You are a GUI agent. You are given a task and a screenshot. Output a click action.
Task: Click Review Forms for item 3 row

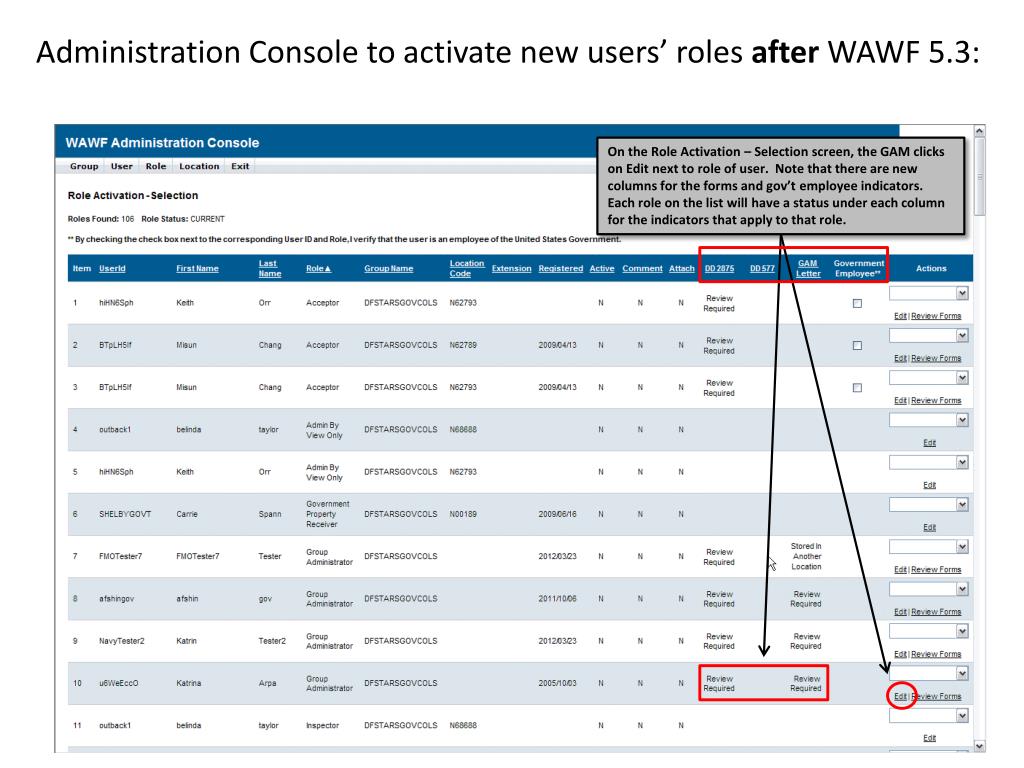[936, 400]
